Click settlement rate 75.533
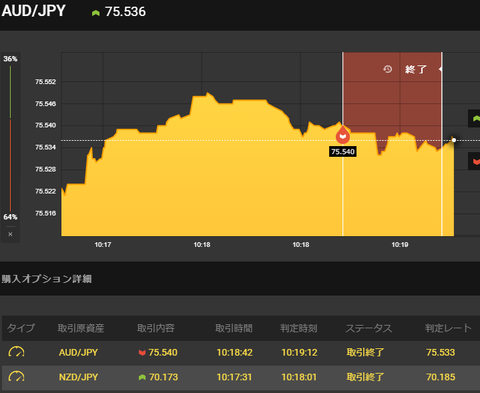The height and width of the screenshot is (393, 480). (440, 352)
